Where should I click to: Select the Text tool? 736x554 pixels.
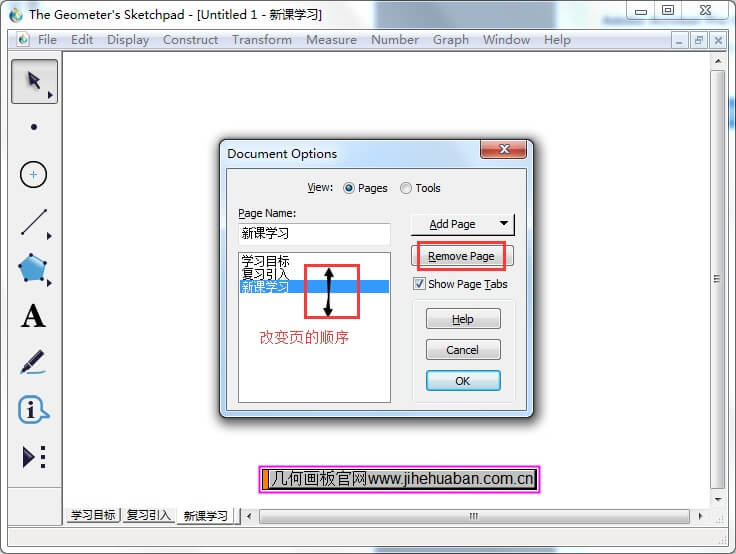click(33, 315)
